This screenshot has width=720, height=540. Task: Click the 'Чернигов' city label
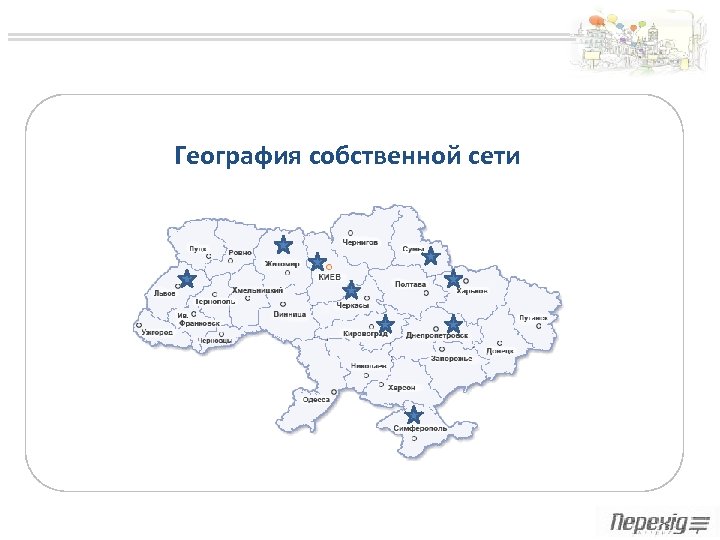coord(360,242)
